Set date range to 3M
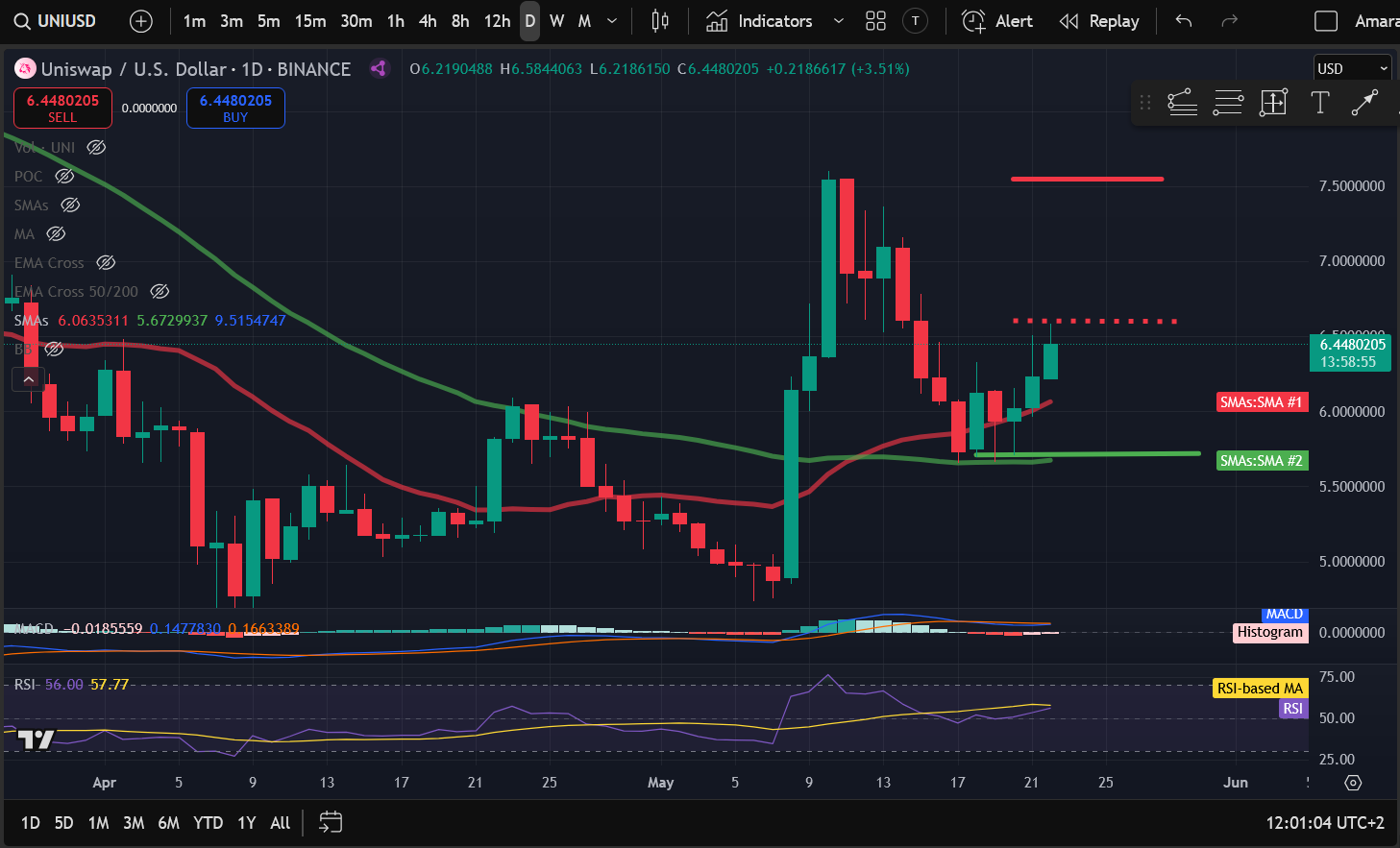The height and width of the screenshot is (848, 1400). tap(134, 822)
